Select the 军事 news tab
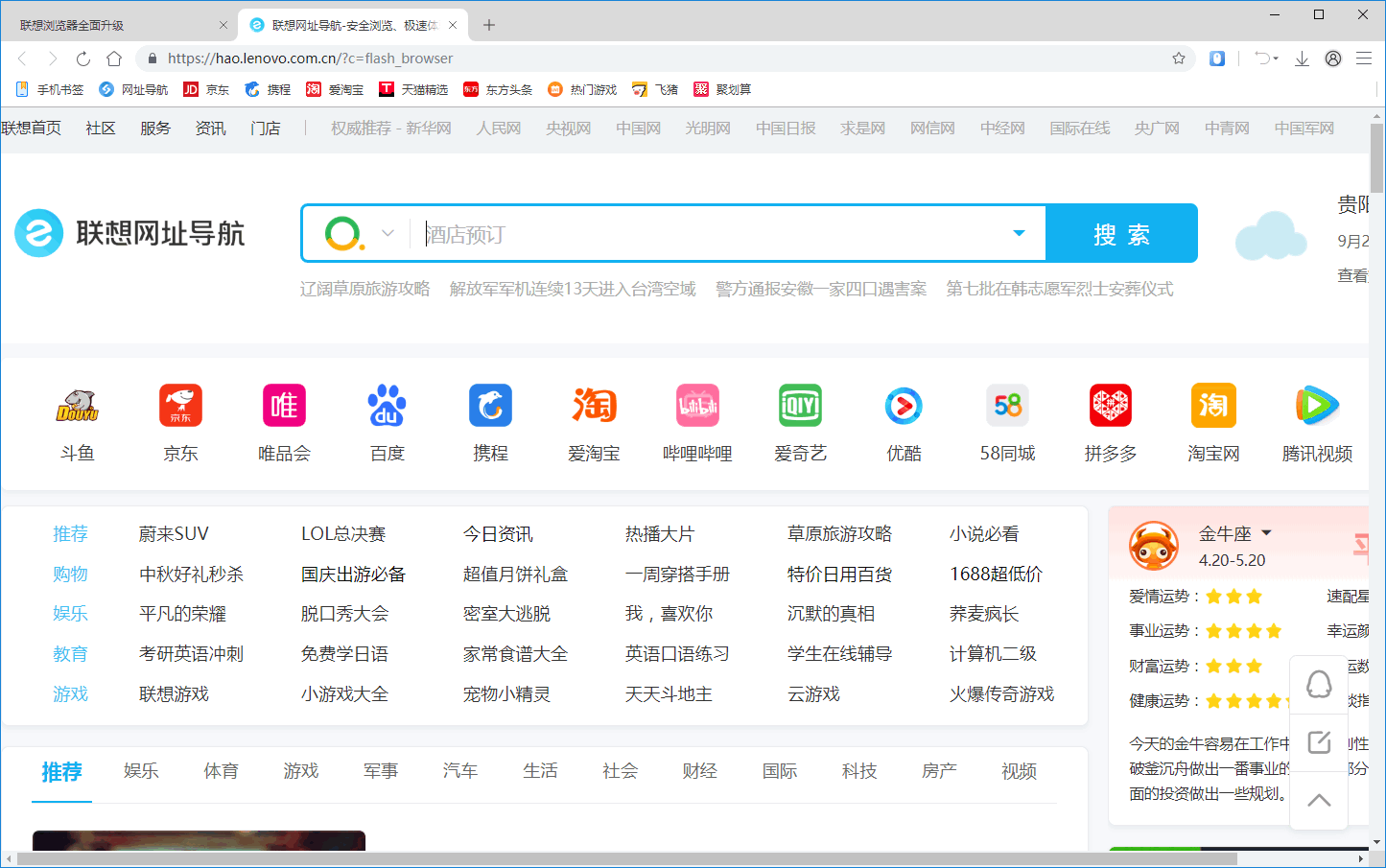 point(381,771)
